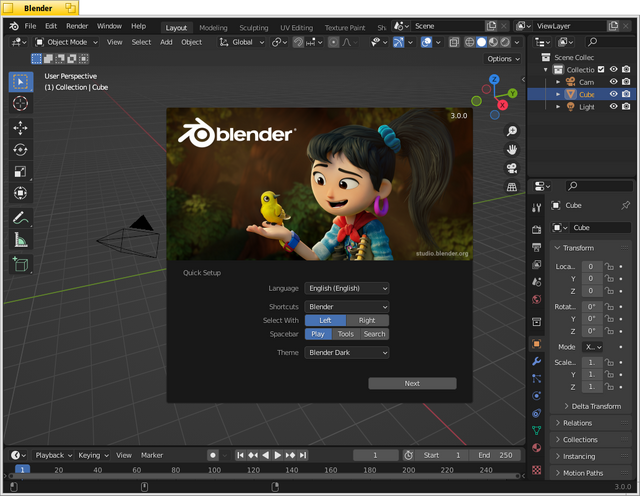Click the zoom view magnifier icon
640x496 pixels.
point(511,131)
